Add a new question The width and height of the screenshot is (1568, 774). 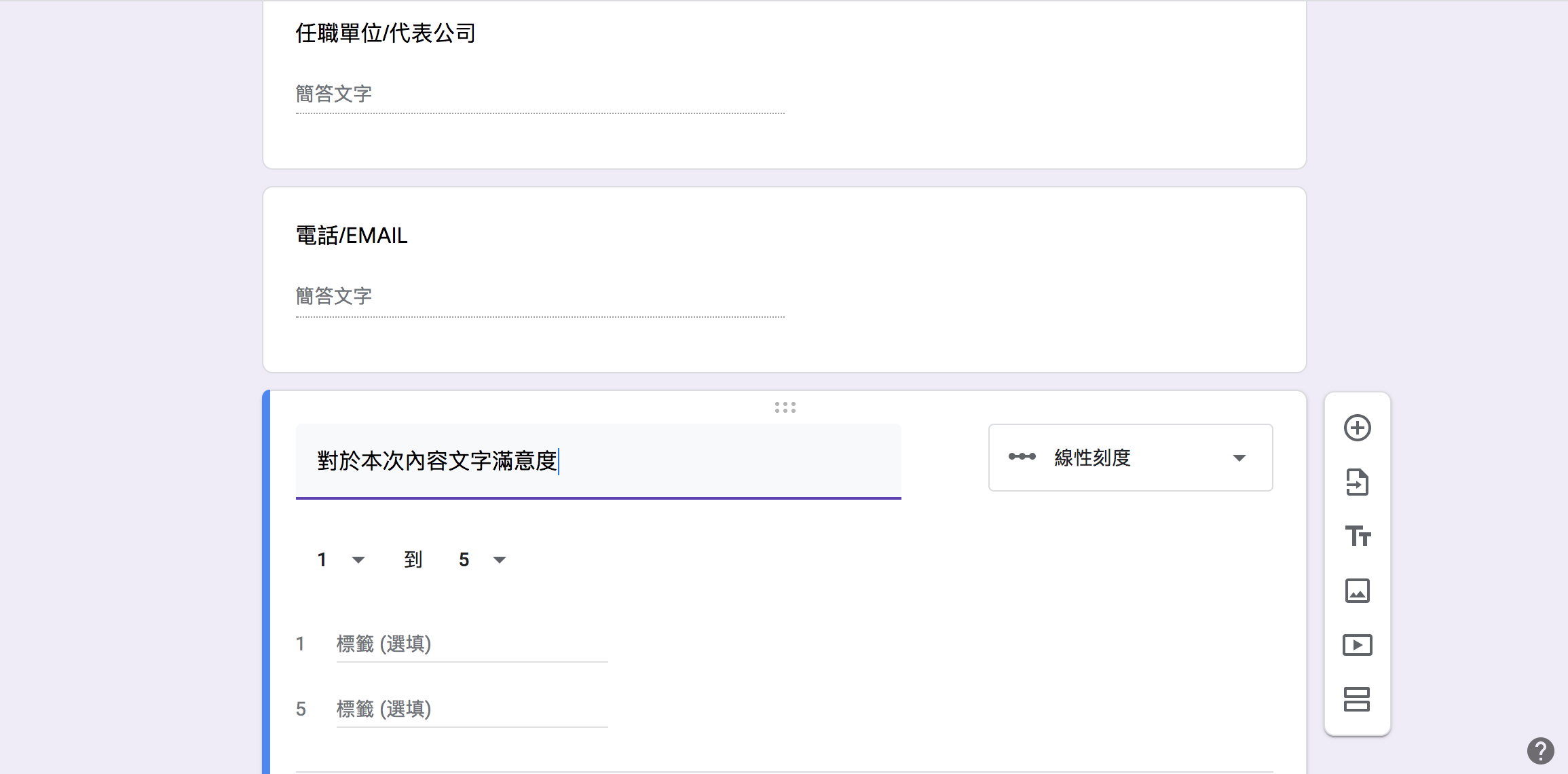click(x=1357, y=428)
